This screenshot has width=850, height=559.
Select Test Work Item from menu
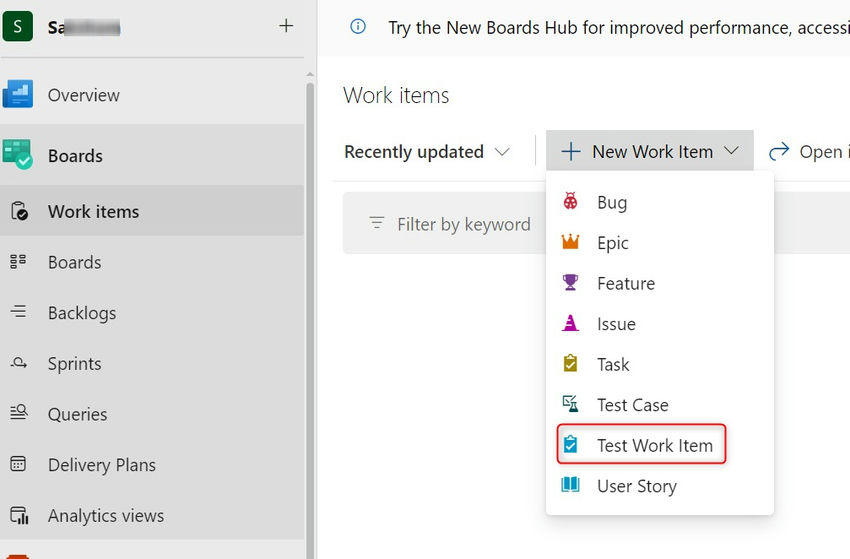click(x=654, y=445)
